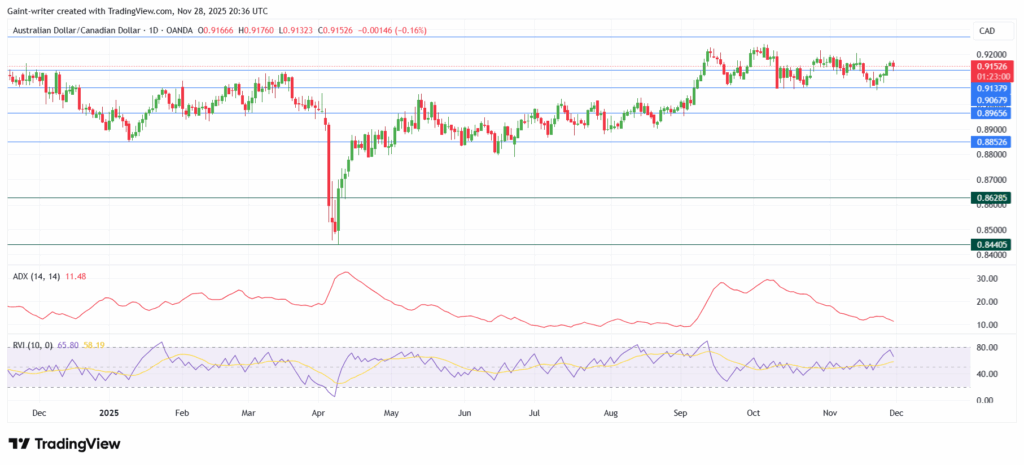Click the ADX scale value 10.00
Screen dimensions: 1024x465
click(989, 325)
